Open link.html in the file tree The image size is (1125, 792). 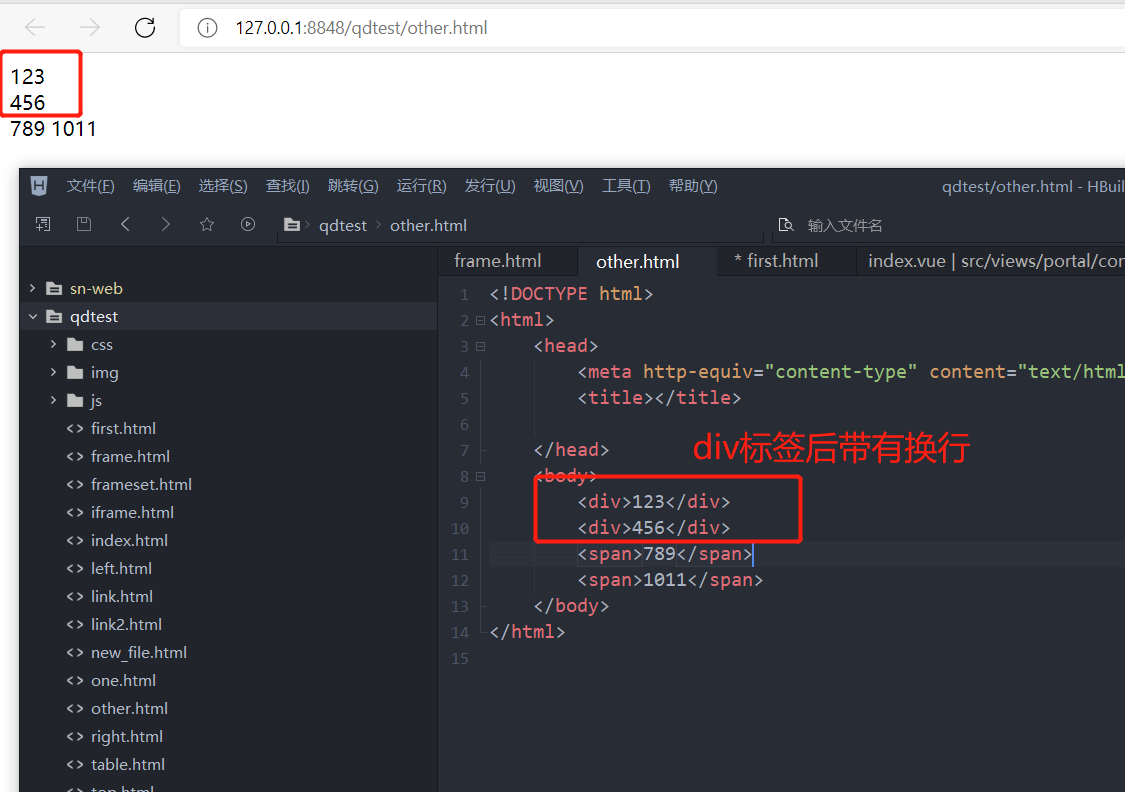[x=121, y=596]
